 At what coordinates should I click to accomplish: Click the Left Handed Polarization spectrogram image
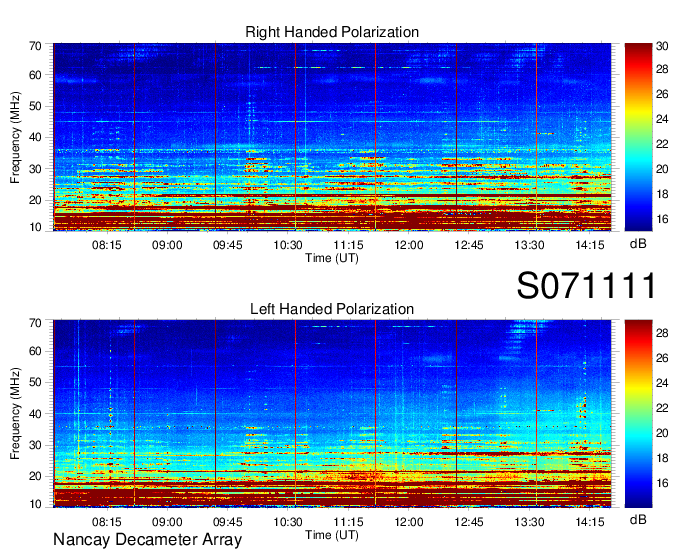332,414
